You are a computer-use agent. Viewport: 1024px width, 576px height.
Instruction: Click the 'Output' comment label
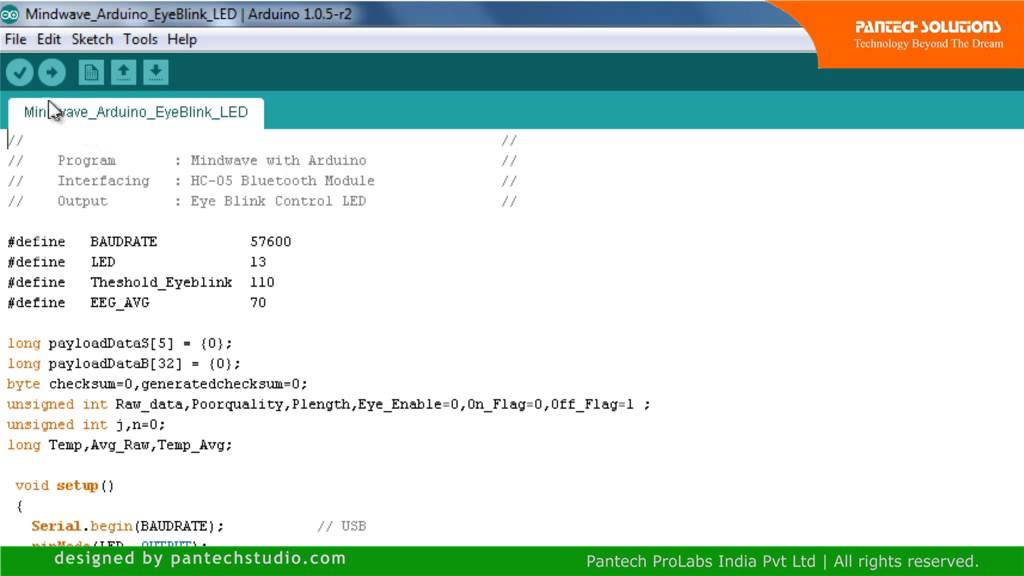click(x=82, y=201)
